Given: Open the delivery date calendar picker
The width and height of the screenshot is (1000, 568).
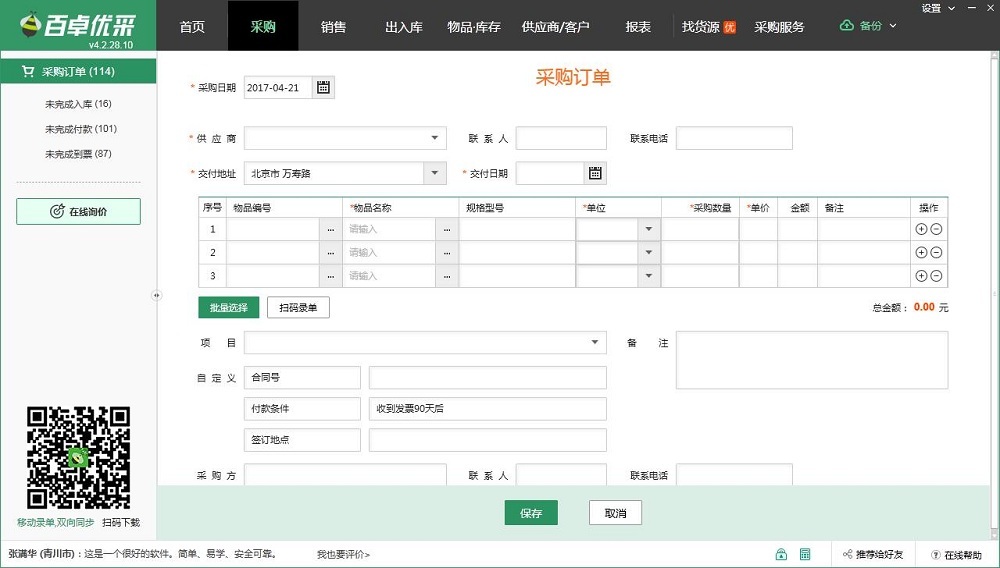Looking at the screenshot, I should point(595,173).
